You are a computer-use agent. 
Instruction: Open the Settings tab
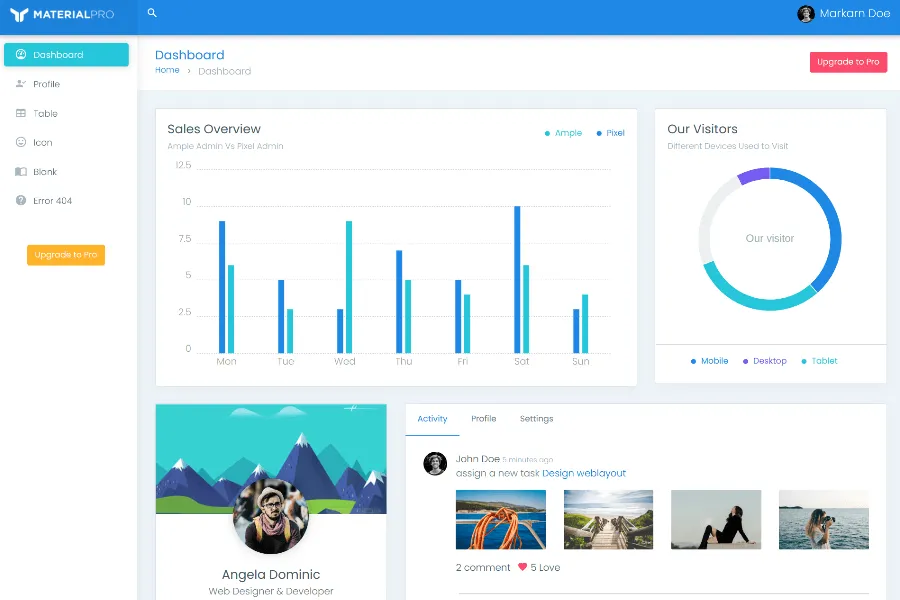536,419
